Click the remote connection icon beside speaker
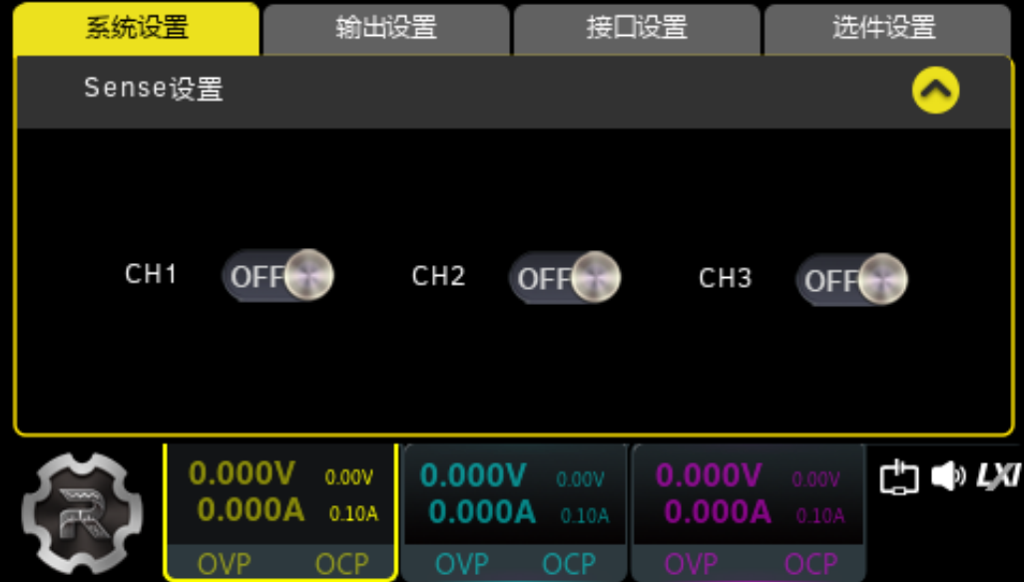The width and height of the screenshot is (1024, 582). pyautogui.click(x=899, y=477)
